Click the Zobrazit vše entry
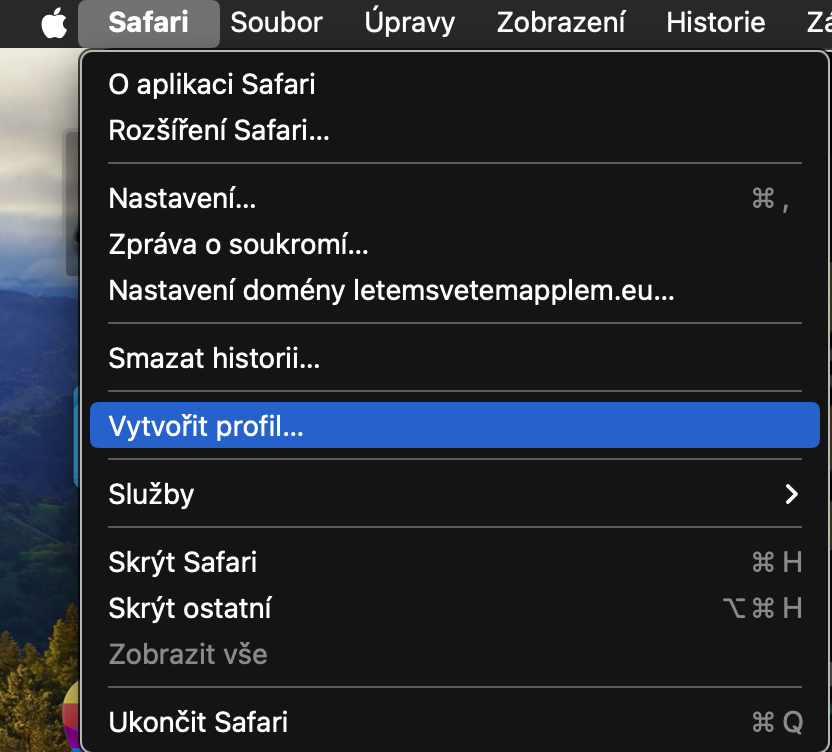Image resolution: width=832 pixels, height=752 pixels. (187, 654)
